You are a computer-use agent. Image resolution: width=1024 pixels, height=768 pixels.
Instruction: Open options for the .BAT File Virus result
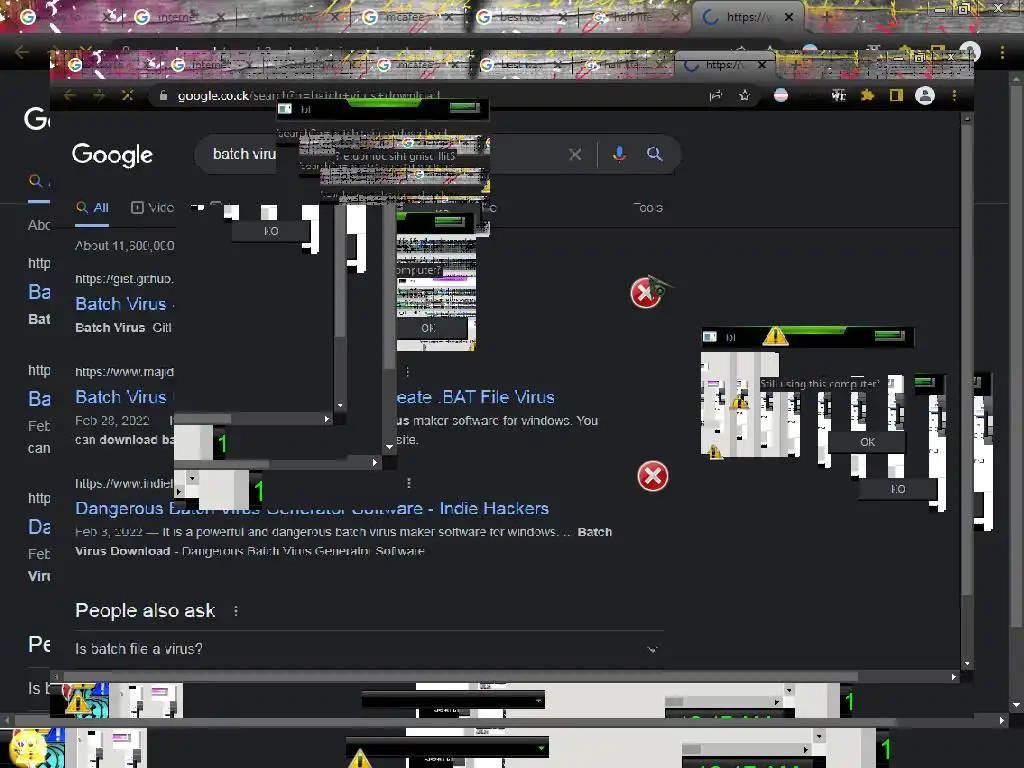coord(408,372)
